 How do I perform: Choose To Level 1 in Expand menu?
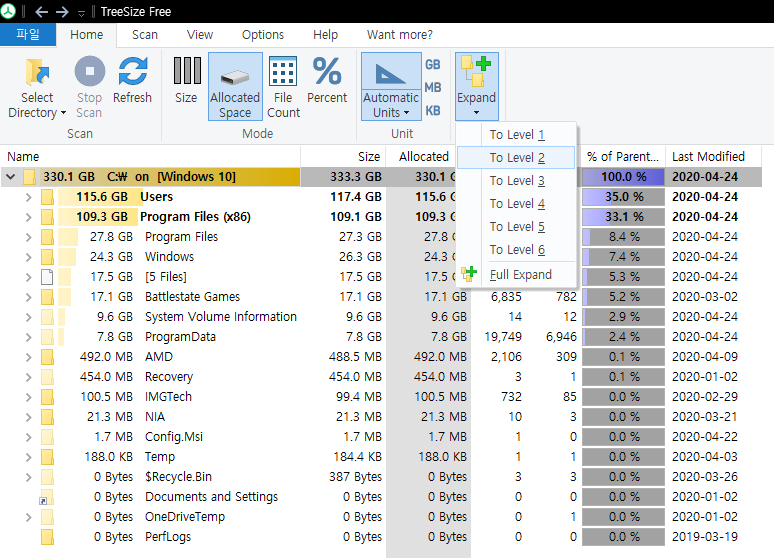(516, 134)
